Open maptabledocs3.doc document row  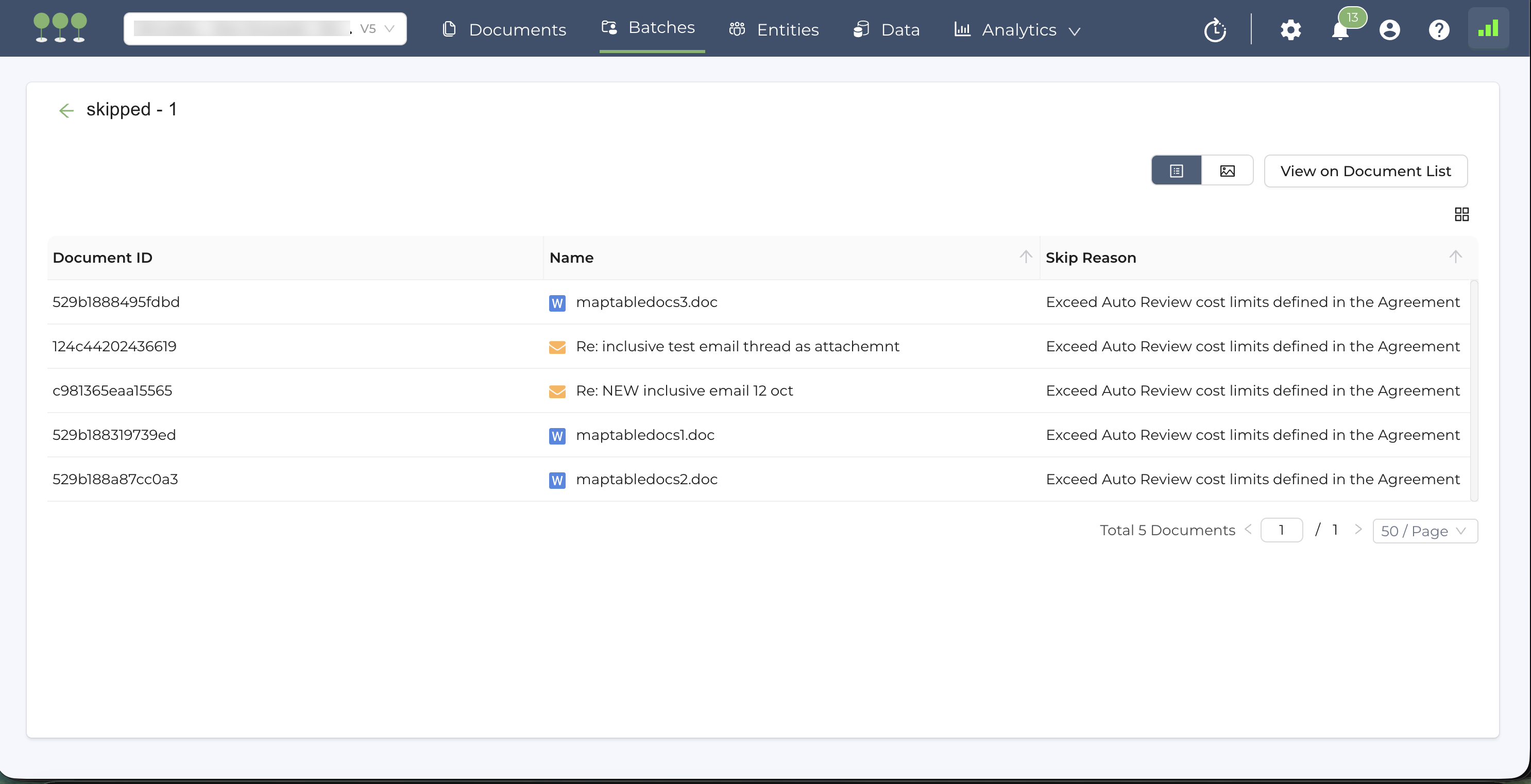[x=646, y=302]
